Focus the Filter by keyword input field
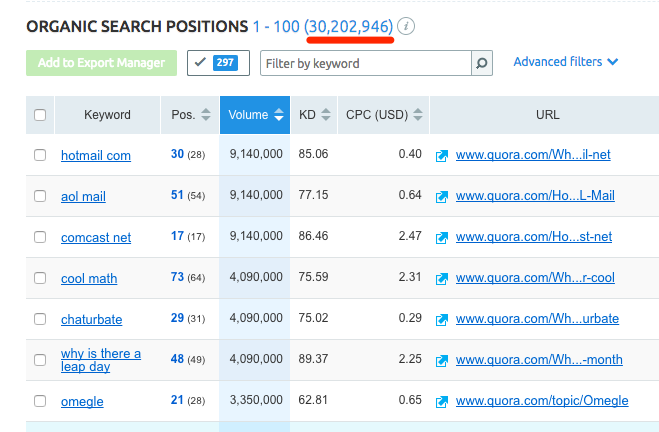 (x=365, y=63)
